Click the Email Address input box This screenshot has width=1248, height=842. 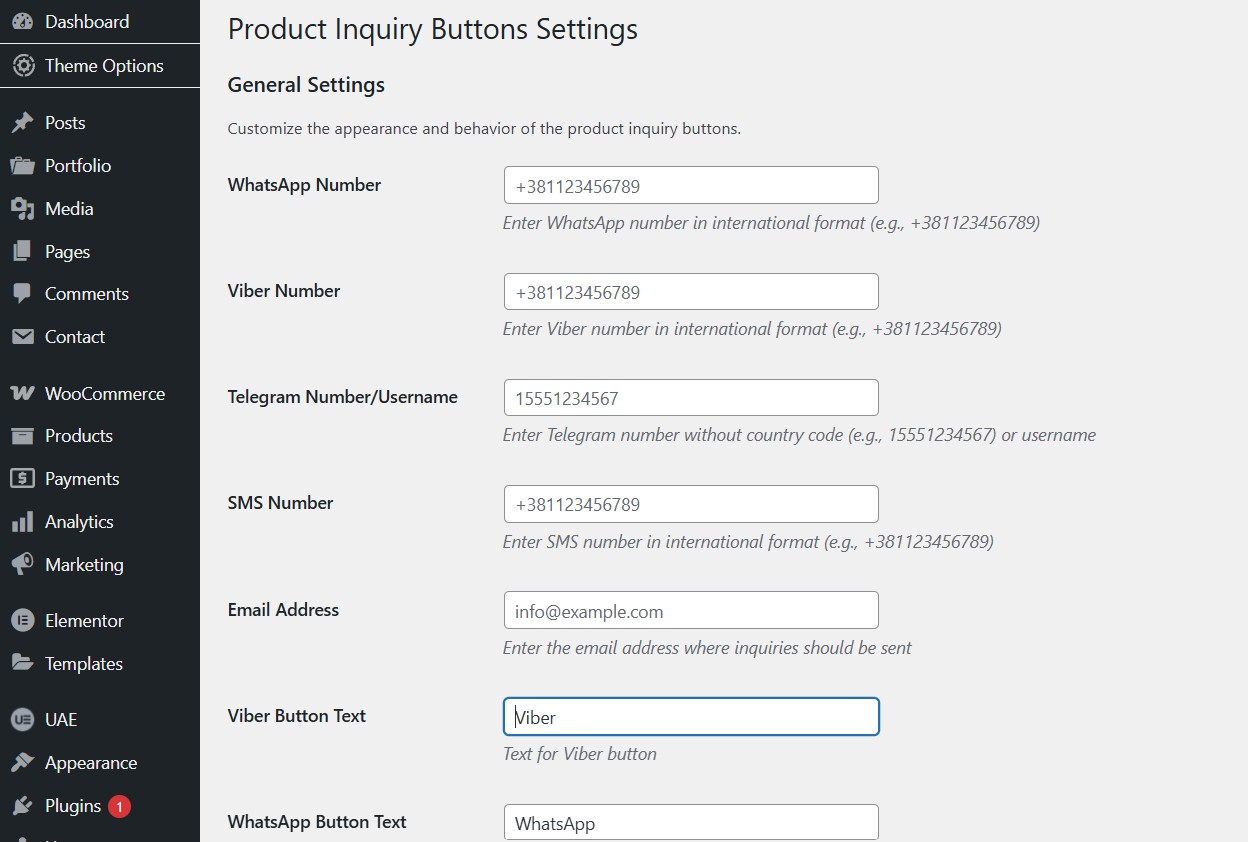691,611
